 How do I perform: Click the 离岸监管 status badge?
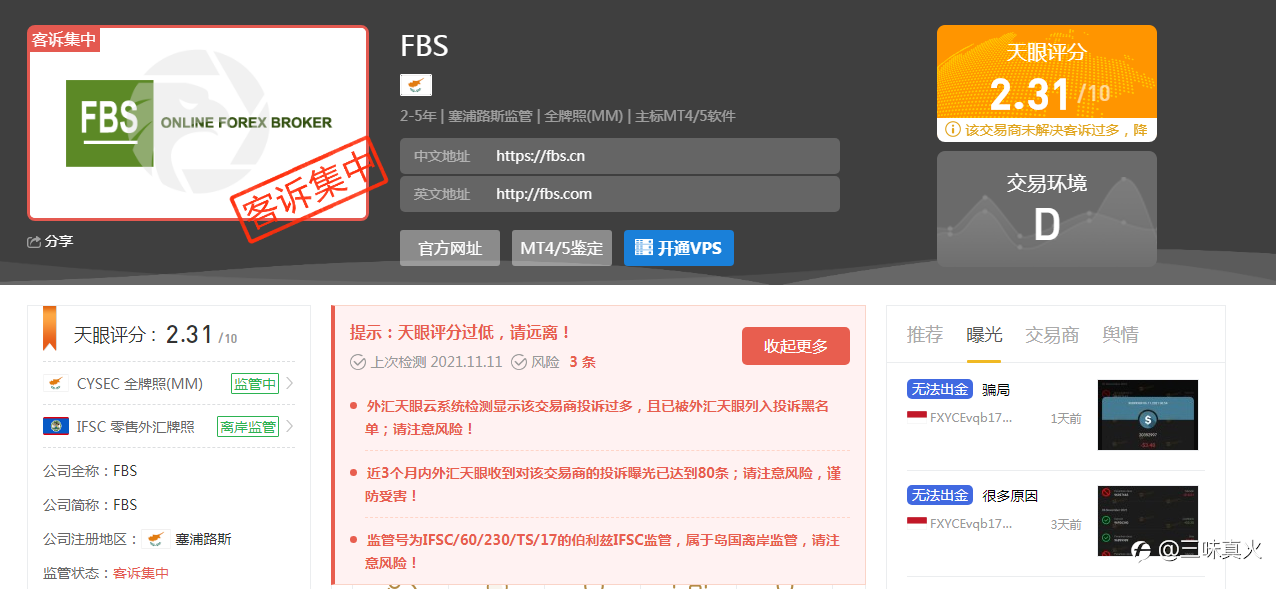click(x=248, y=427)
